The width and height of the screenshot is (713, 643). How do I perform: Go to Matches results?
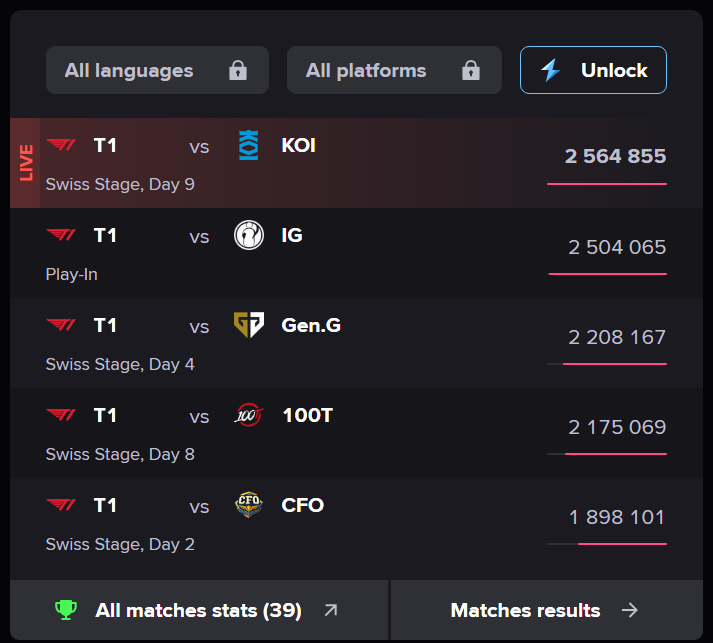(545, 610)
